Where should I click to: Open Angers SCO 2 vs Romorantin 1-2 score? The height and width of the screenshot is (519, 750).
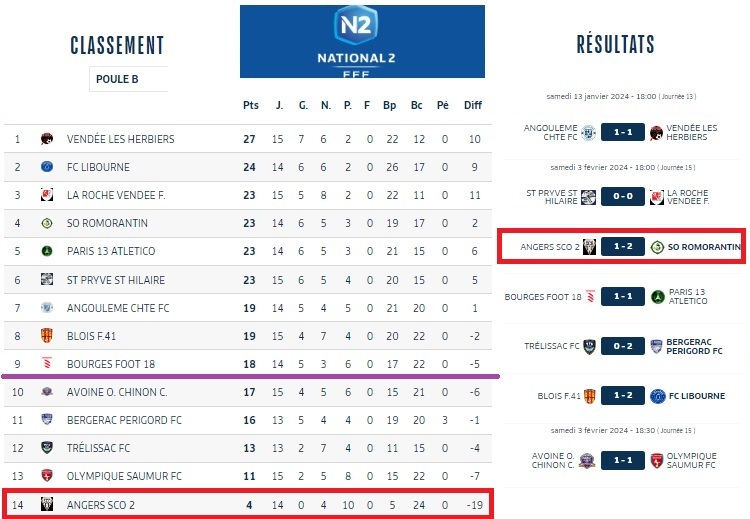click(x=622, y=247)
